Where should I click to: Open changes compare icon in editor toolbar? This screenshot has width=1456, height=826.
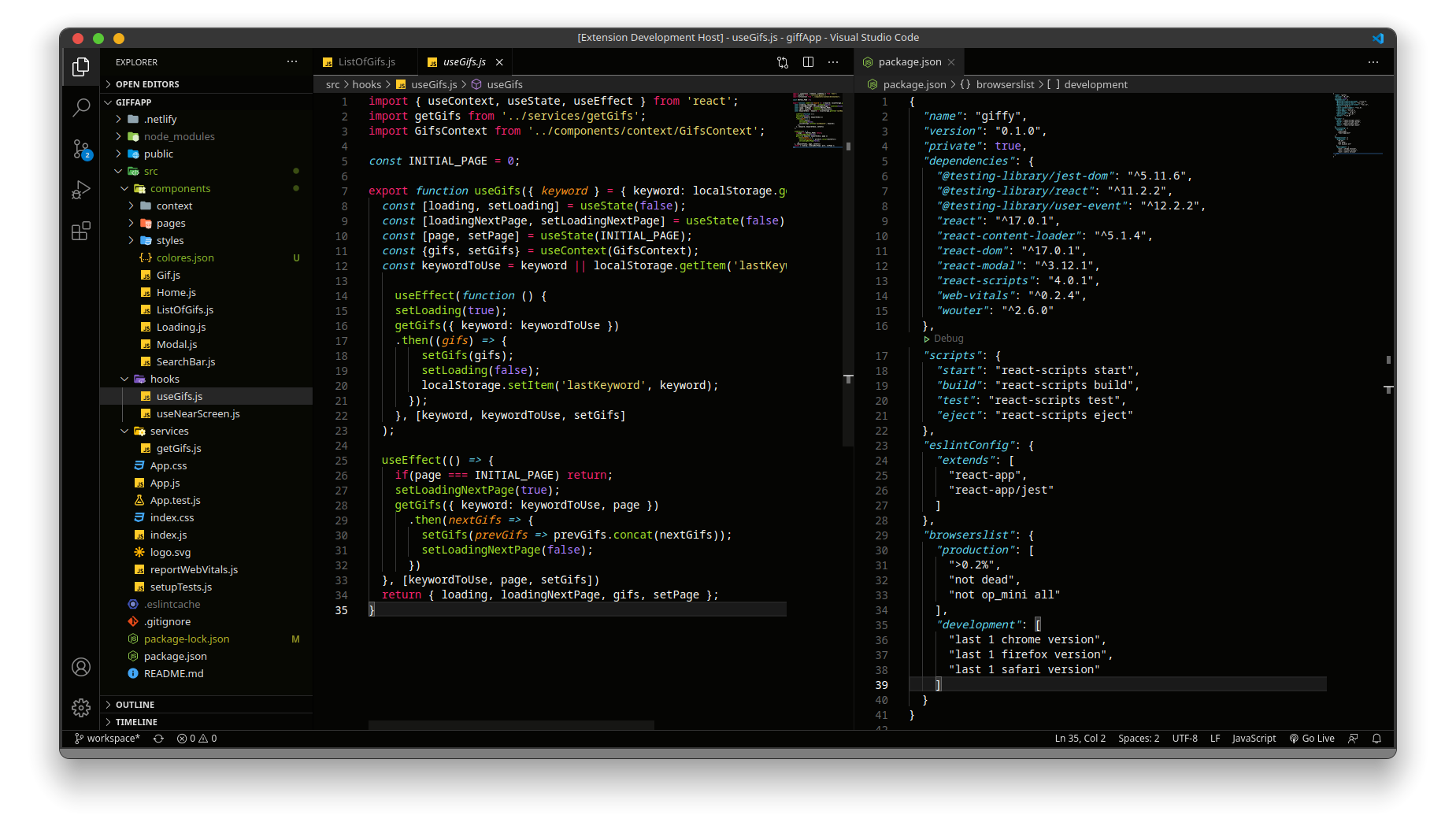pyautogui.click(x=783, y=62)
